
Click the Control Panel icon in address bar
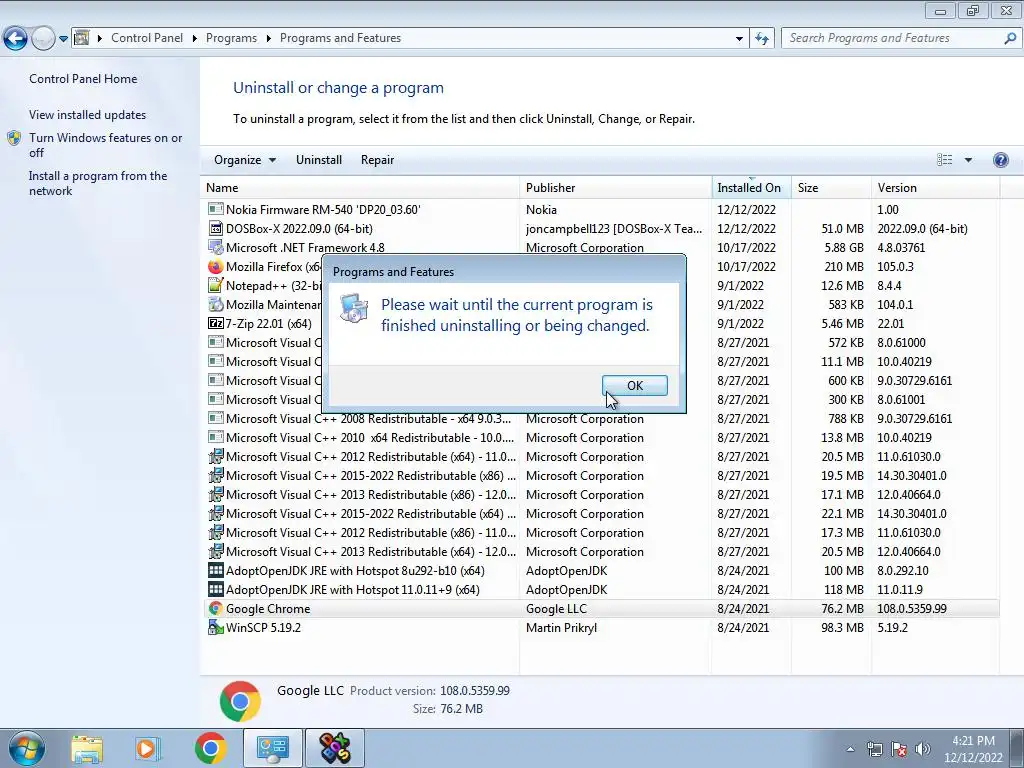[82, 38]
